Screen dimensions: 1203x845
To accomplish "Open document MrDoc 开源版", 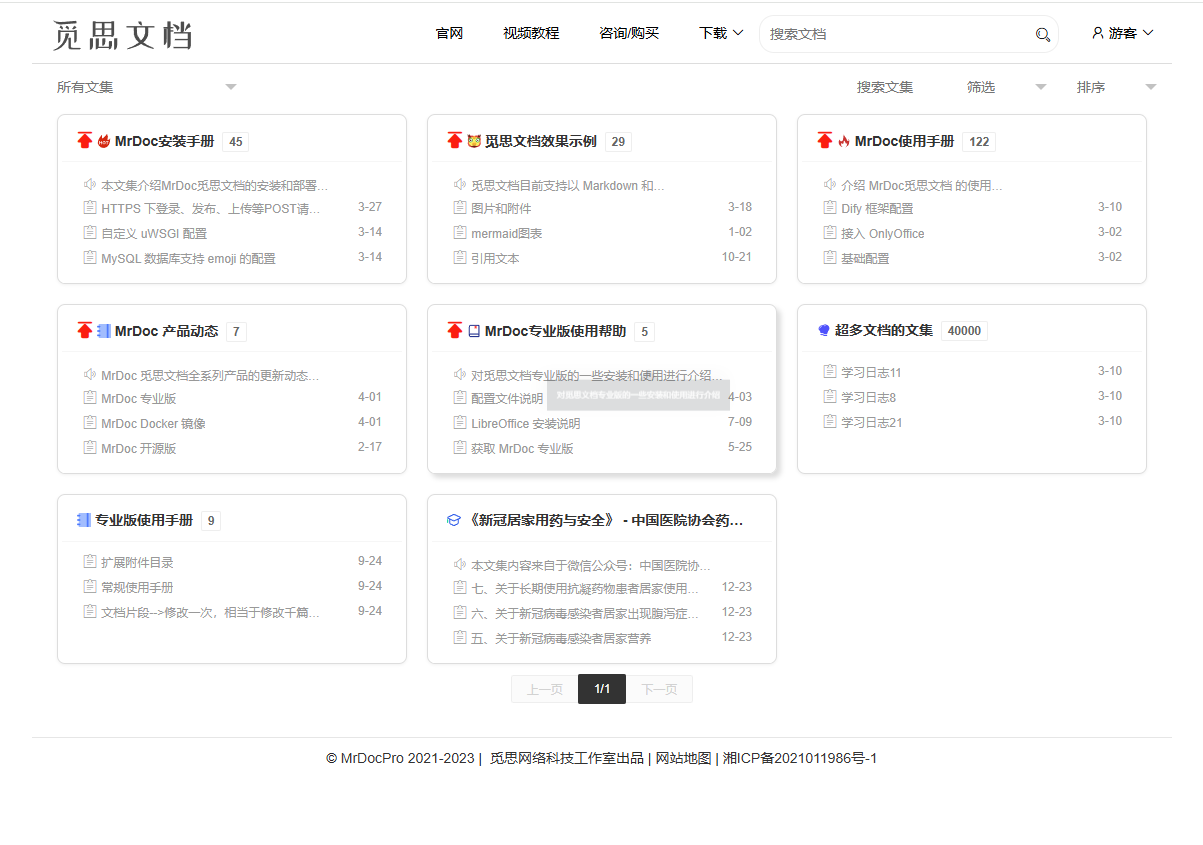I will 138,448.
